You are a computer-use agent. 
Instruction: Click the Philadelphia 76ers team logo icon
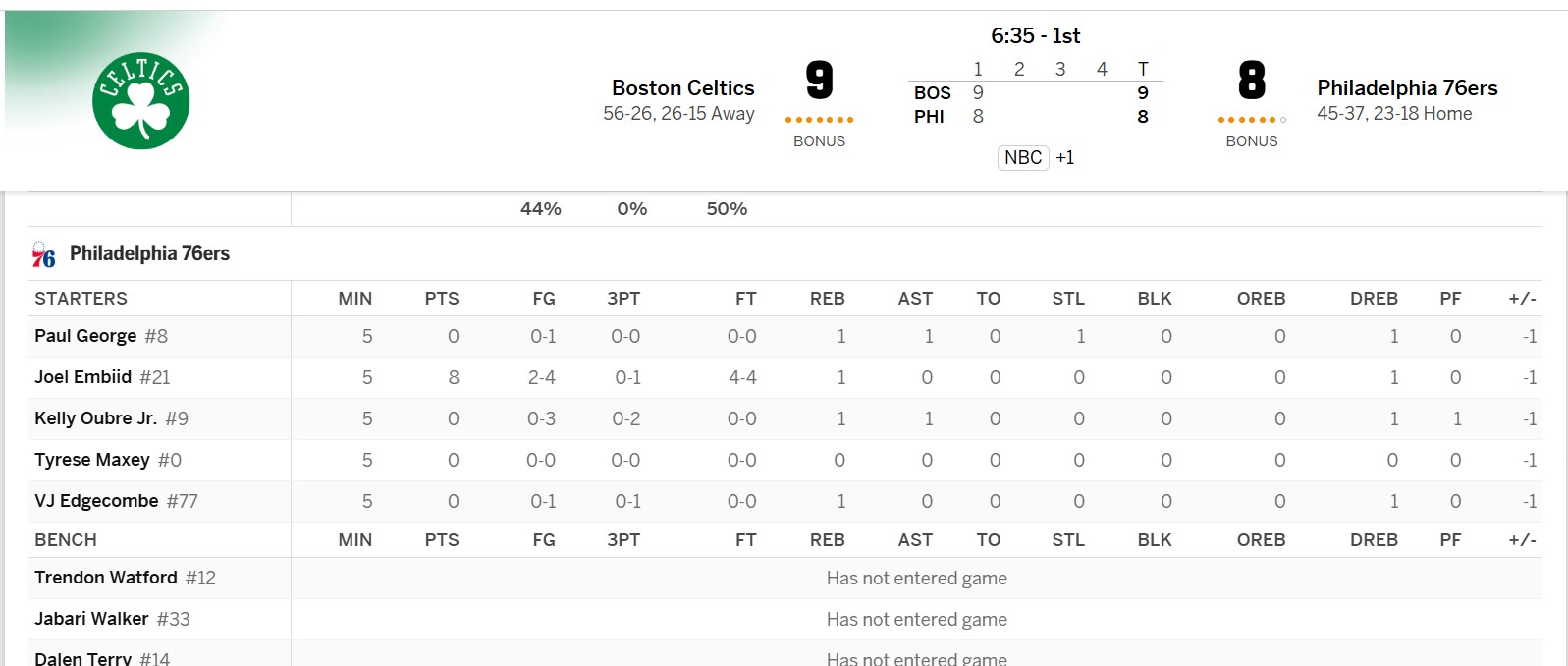click(x=43, y=255)
